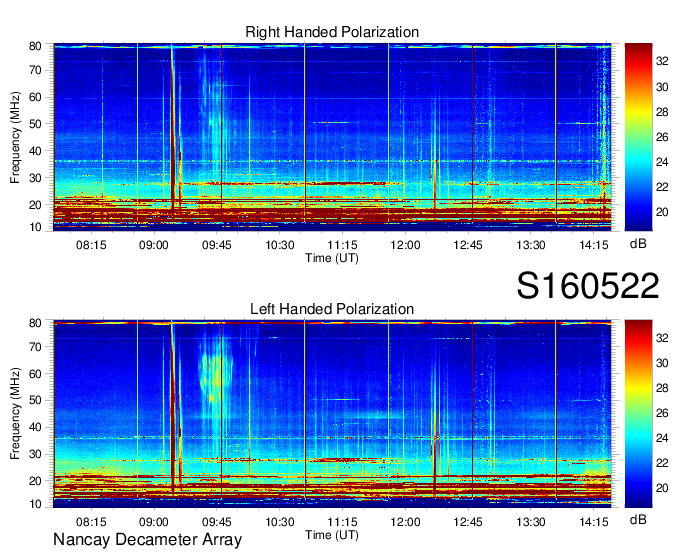
Task: Click the "Right Handed Polarization" plot title
Action: [332, 32]
